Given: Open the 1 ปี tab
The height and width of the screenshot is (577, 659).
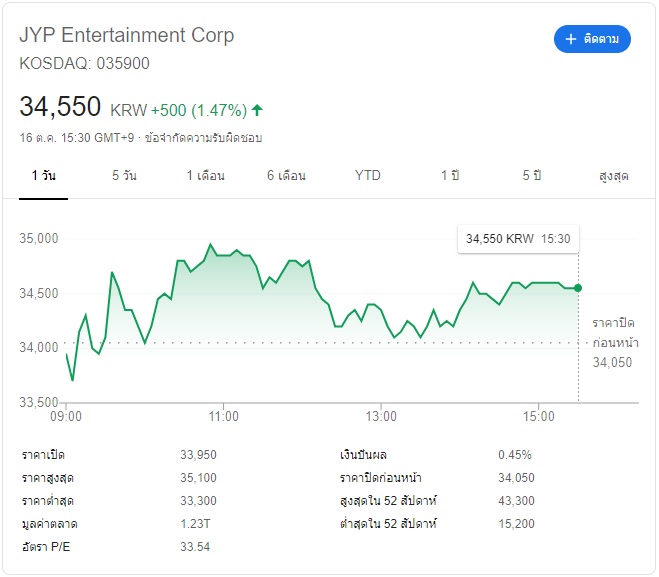Looking at the screenshot, I should pos(450,175).
